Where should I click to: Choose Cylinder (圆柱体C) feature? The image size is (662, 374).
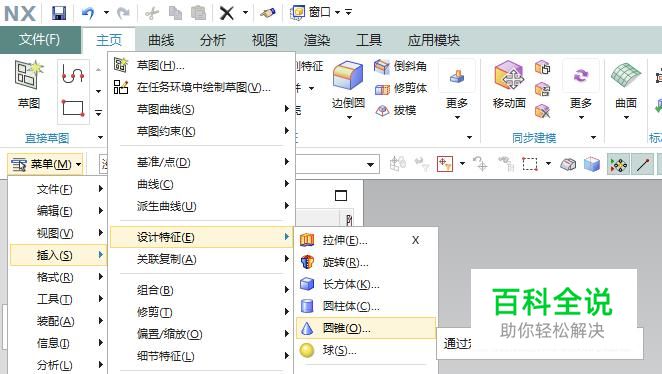click(x=366, y=306)
